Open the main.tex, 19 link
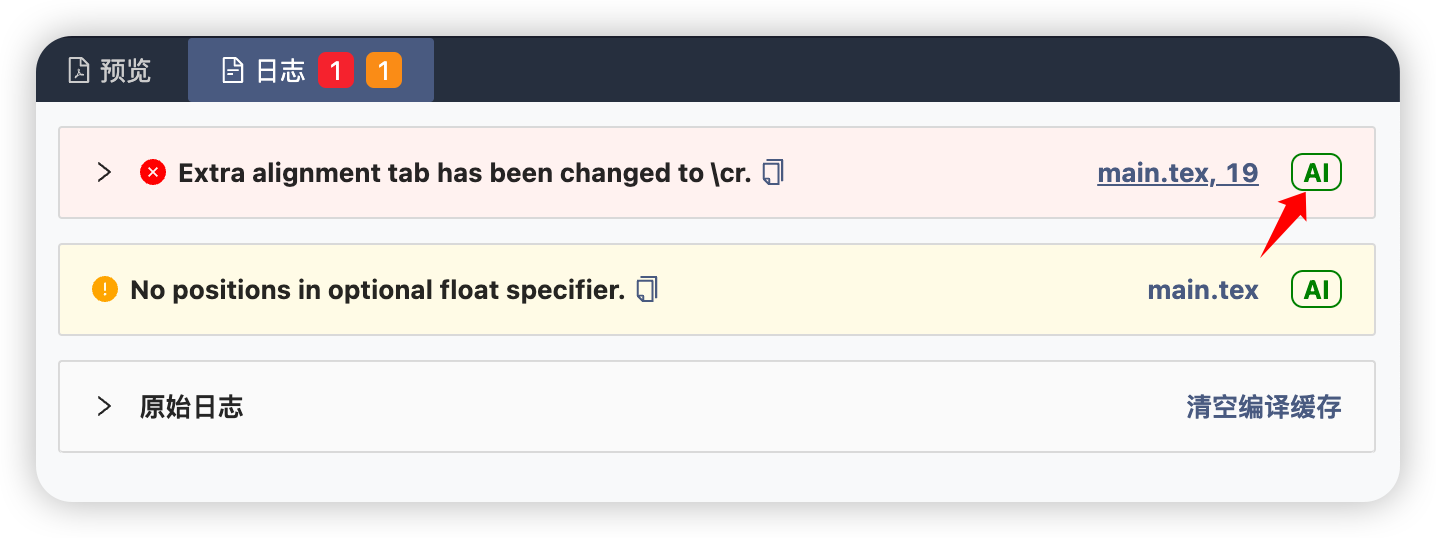 point(1177,173)
